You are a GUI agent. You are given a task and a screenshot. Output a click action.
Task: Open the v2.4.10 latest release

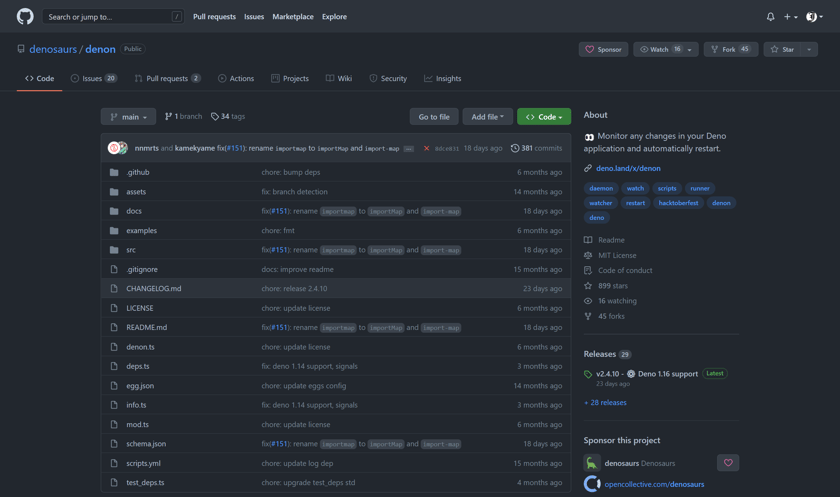click(x=647, y=374)
